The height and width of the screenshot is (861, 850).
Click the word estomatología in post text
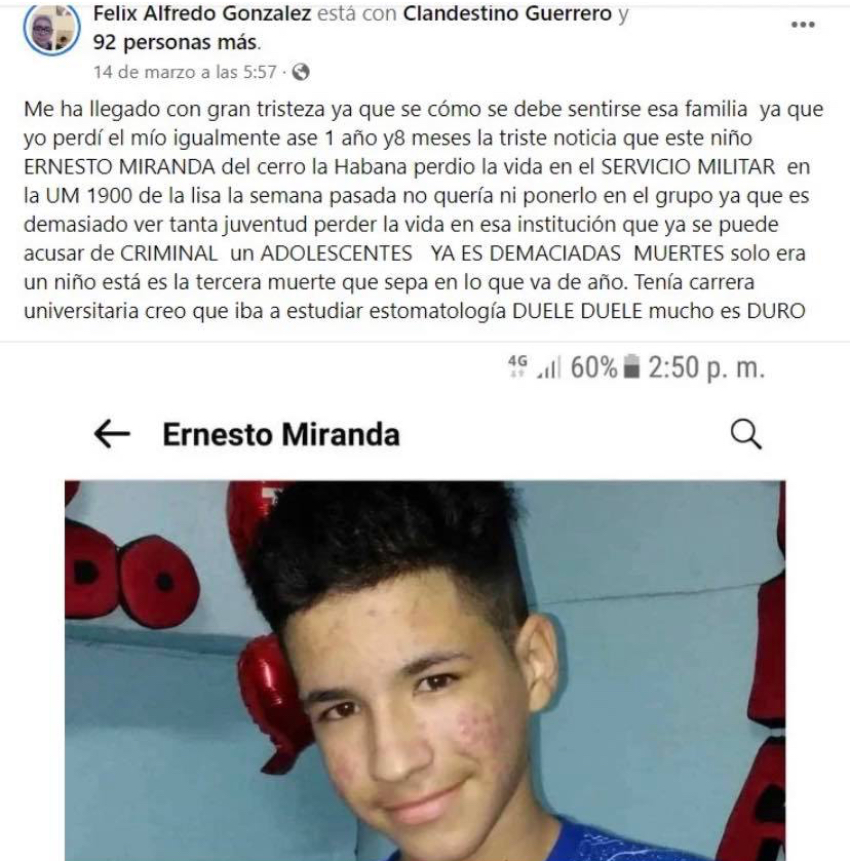pyautogui.click(x=437, y=311)
